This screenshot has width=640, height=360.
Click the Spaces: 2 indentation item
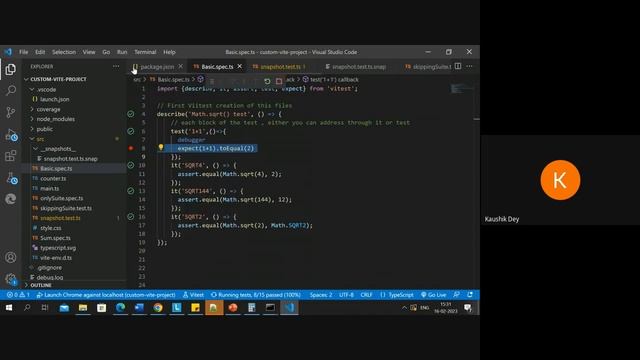click(321, 295)
